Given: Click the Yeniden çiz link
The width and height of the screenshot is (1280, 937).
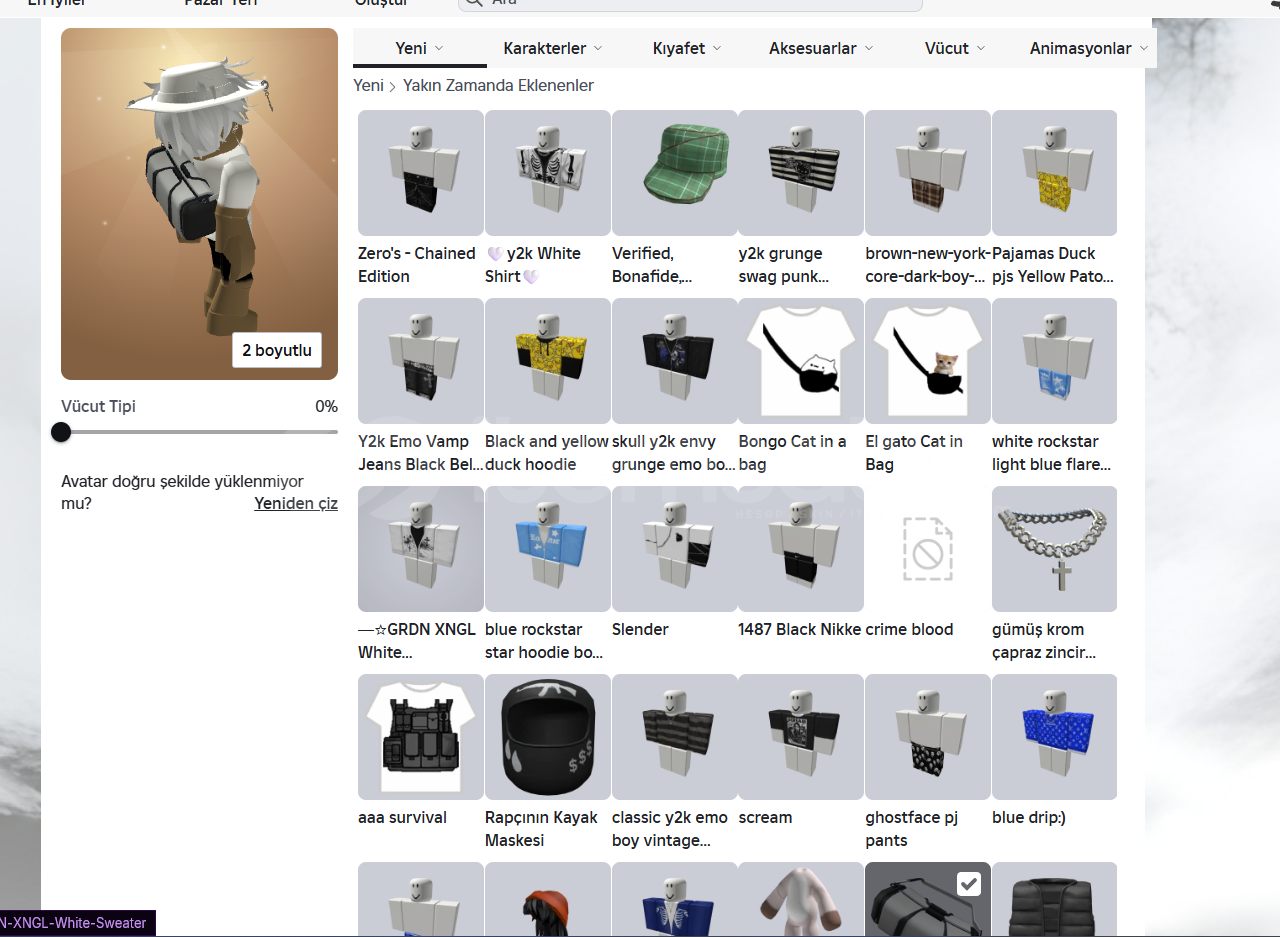Looking at the screenshot, I should point(296,503).
